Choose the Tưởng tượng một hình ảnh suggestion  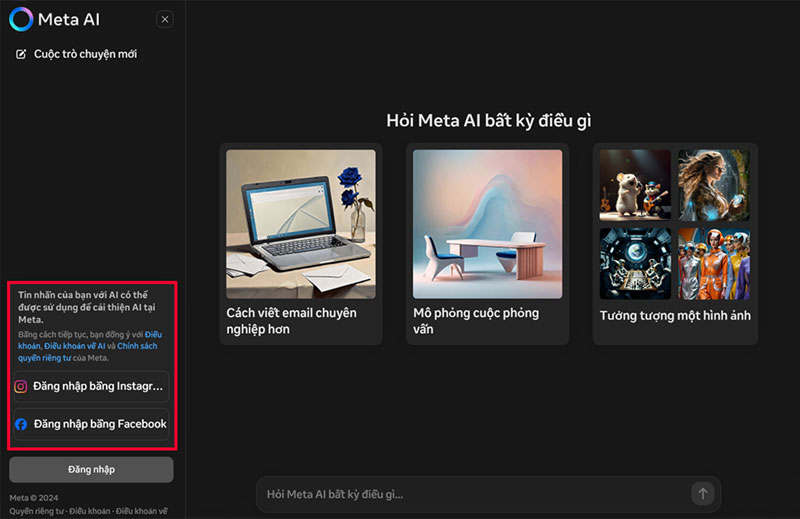click(x=675, y=316)
